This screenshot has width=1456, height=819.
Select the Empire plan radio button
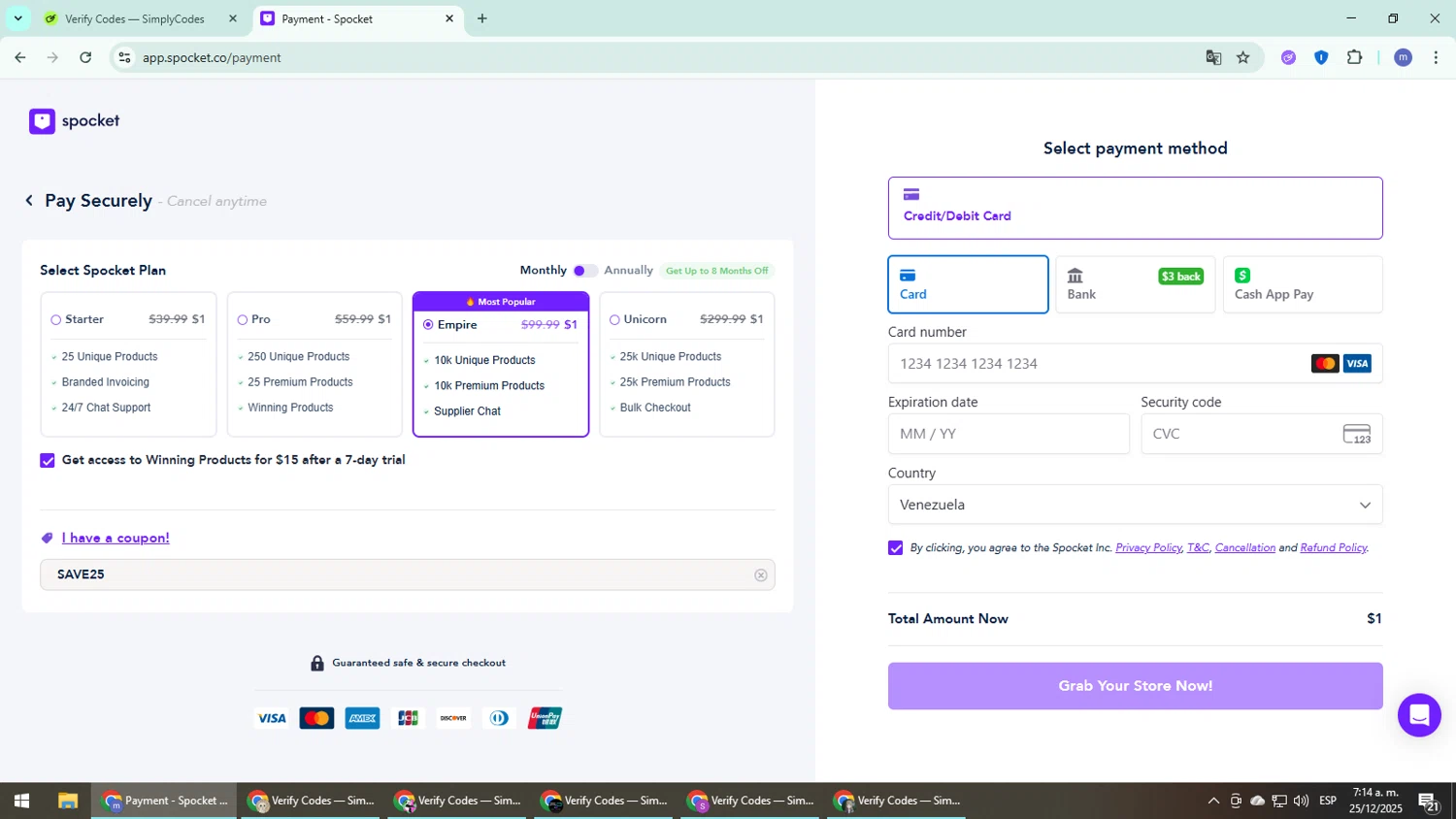pyautogui.click(x=428, y=325)
